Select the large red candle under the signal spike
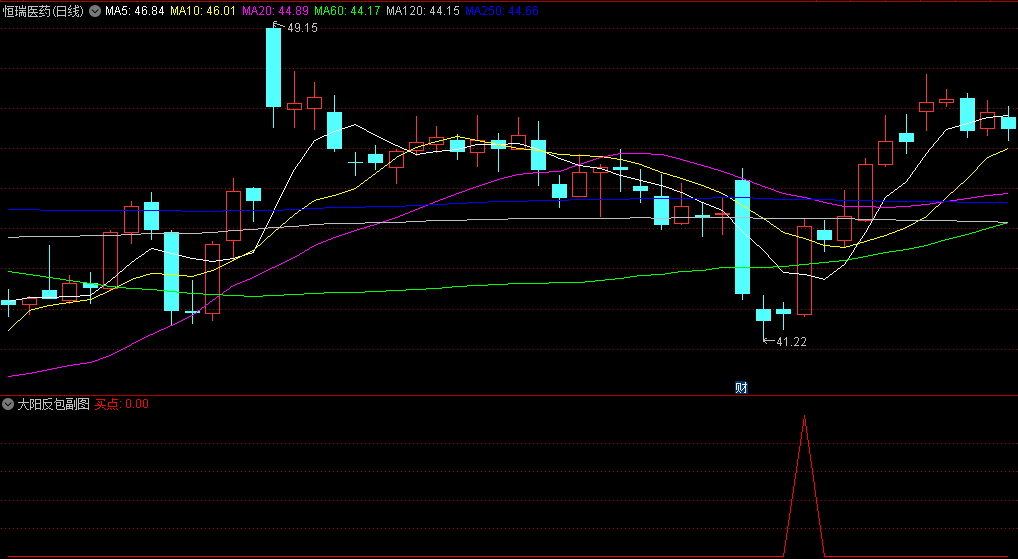 [x=804, y=270]
